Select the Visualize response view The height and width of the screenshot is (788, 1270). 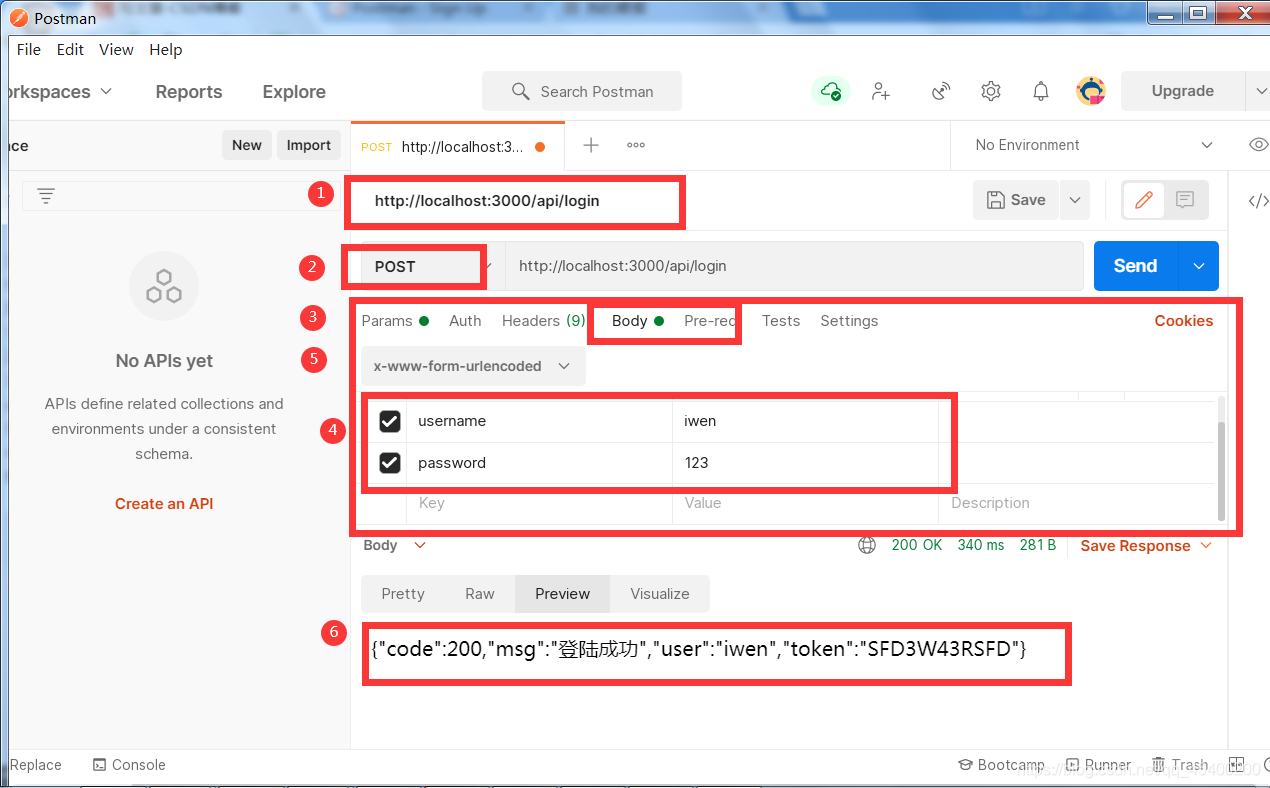click(x=660, y=594)
